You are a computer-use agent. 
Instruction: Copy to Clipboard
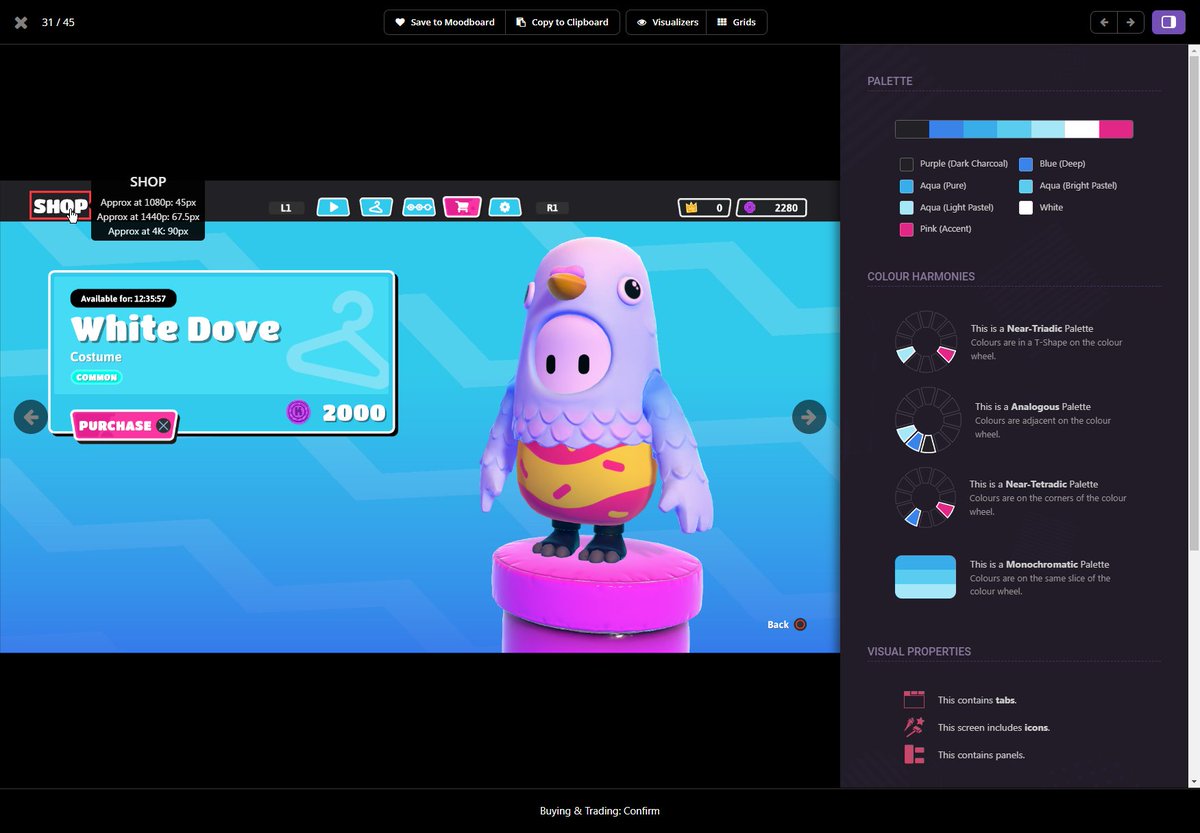562,22
